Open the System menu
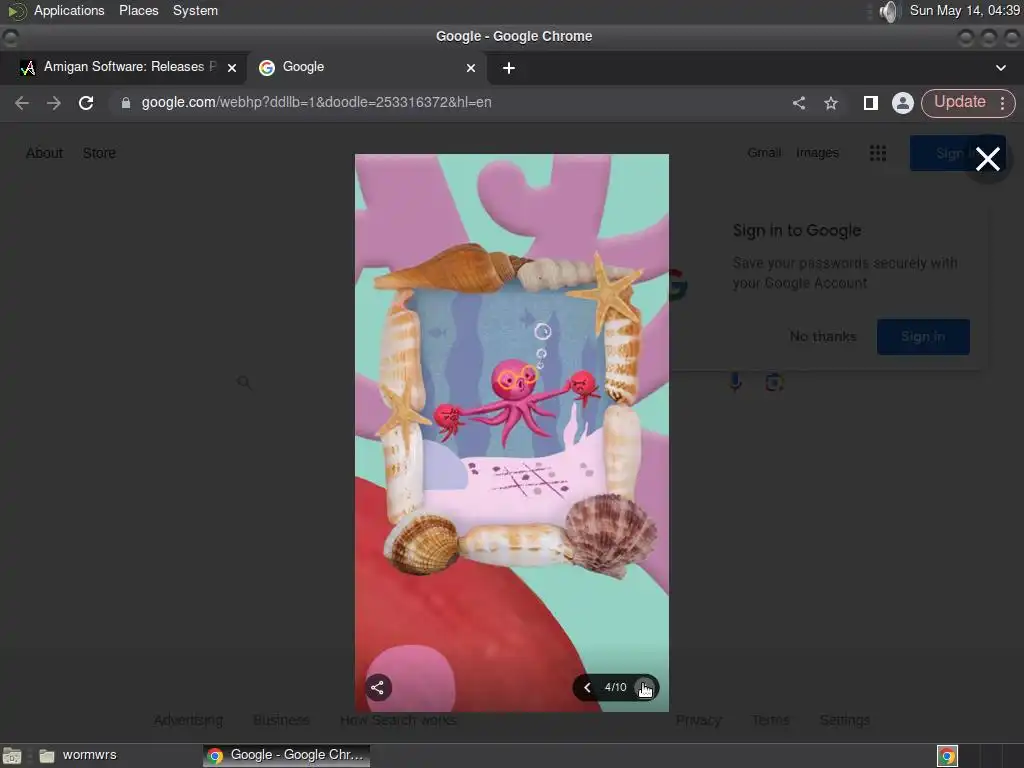The height and width of the screenshot is (768, 1024). (195, 10)
